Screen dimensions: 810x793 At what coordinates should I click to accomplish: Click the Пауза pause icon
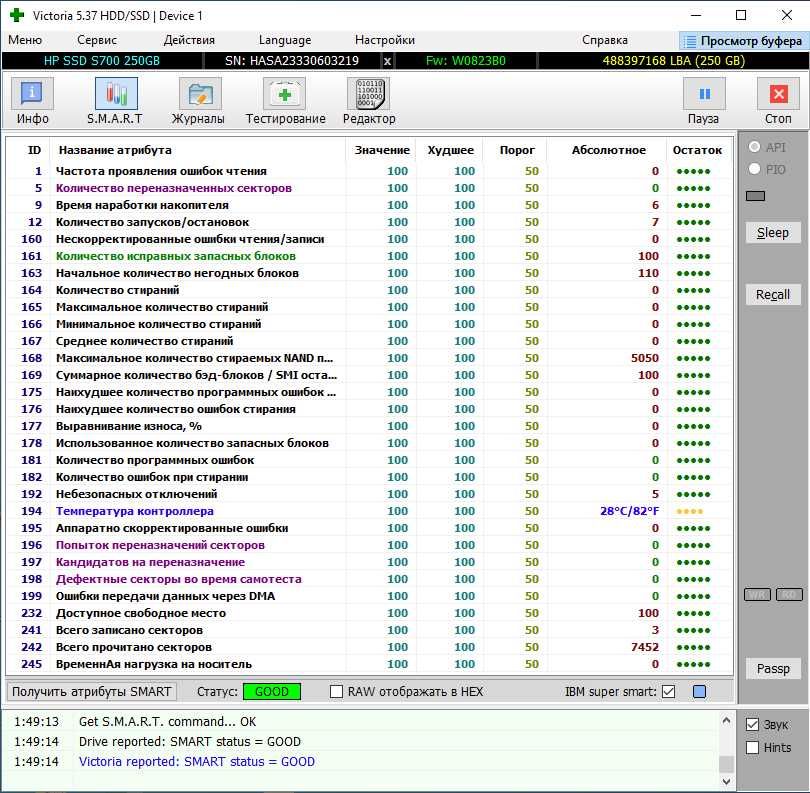(704, 94)
